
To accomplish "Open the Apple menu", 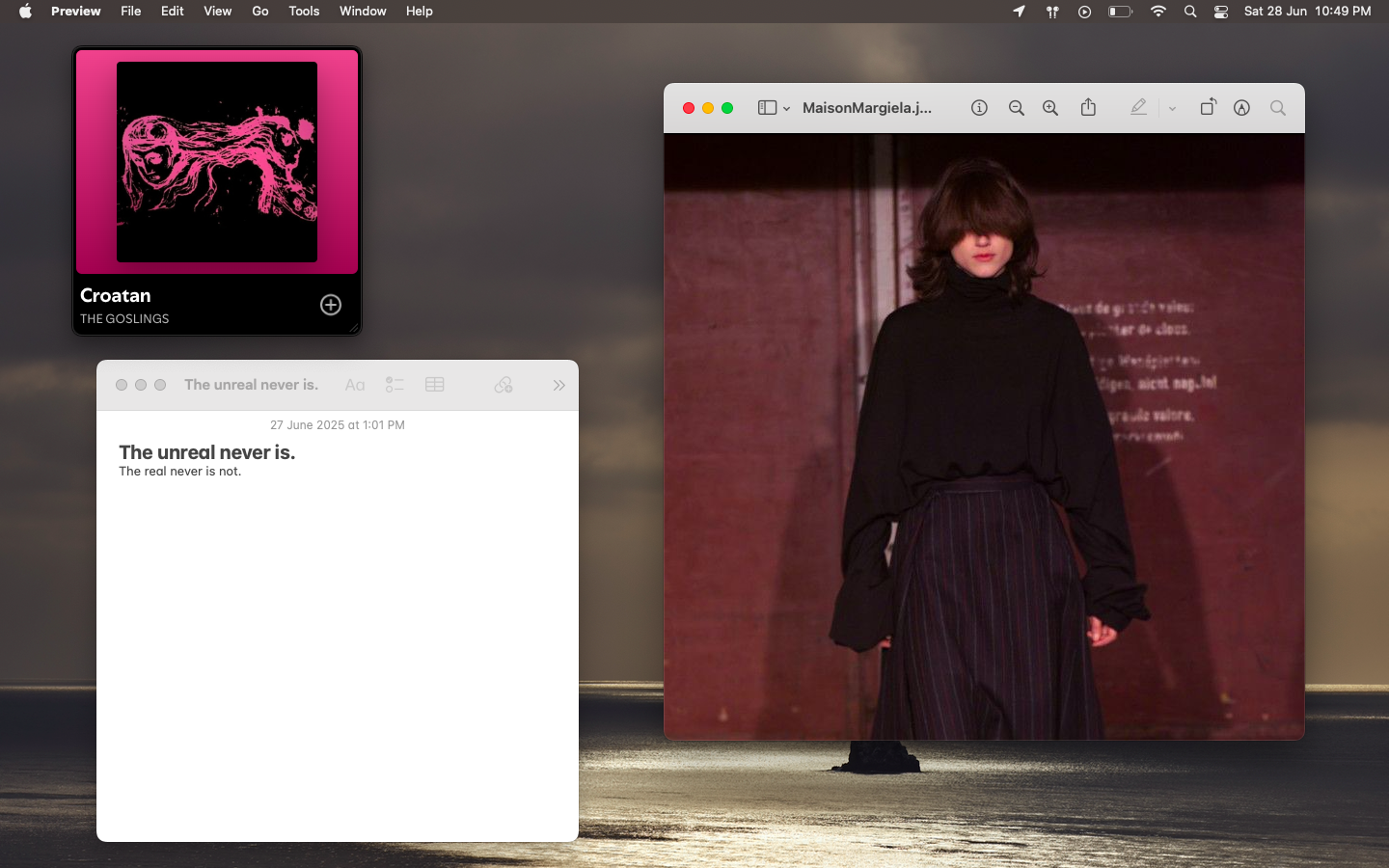I will (26, 12).
